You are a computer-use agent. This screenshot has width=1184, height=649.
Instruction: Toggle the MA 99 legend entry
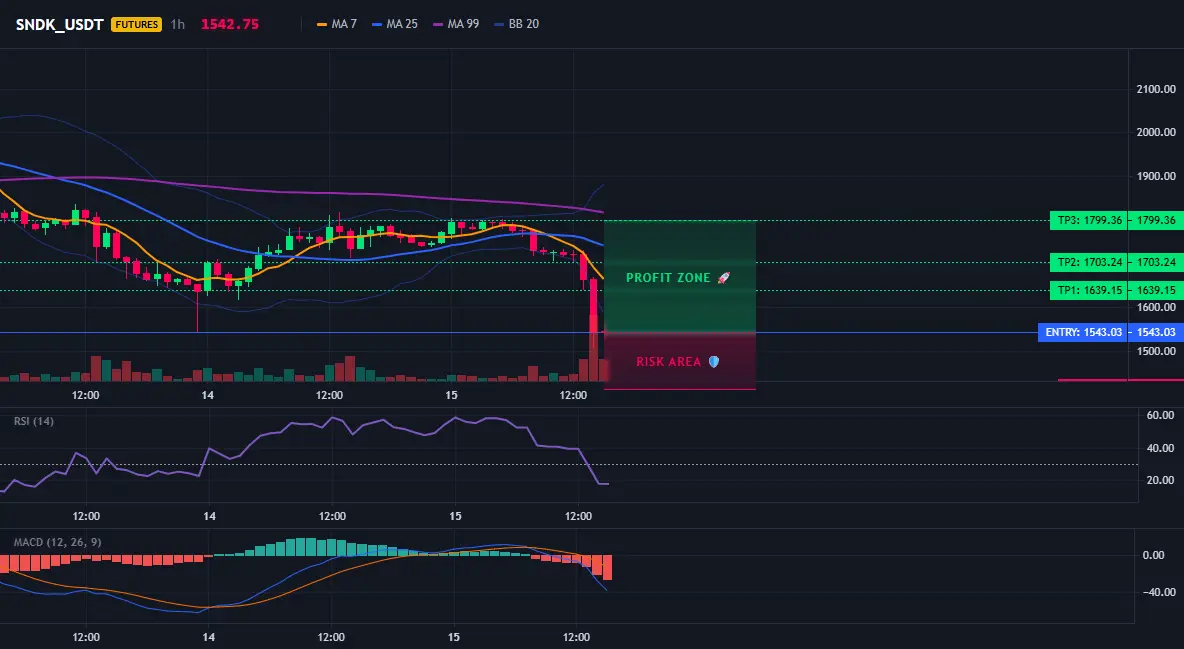(x=456, y=24)
